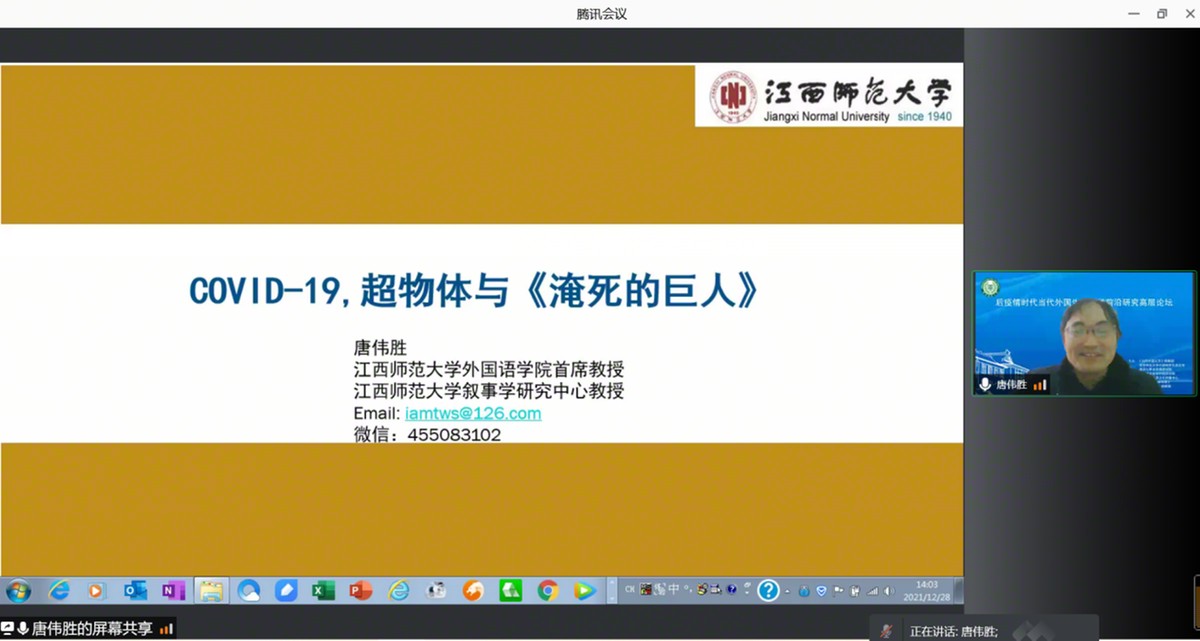Viewport: 1200px width, 641px height.
Task: Click the line 江西师范大学叙事学研究中心教授
Action: [489, 391]
